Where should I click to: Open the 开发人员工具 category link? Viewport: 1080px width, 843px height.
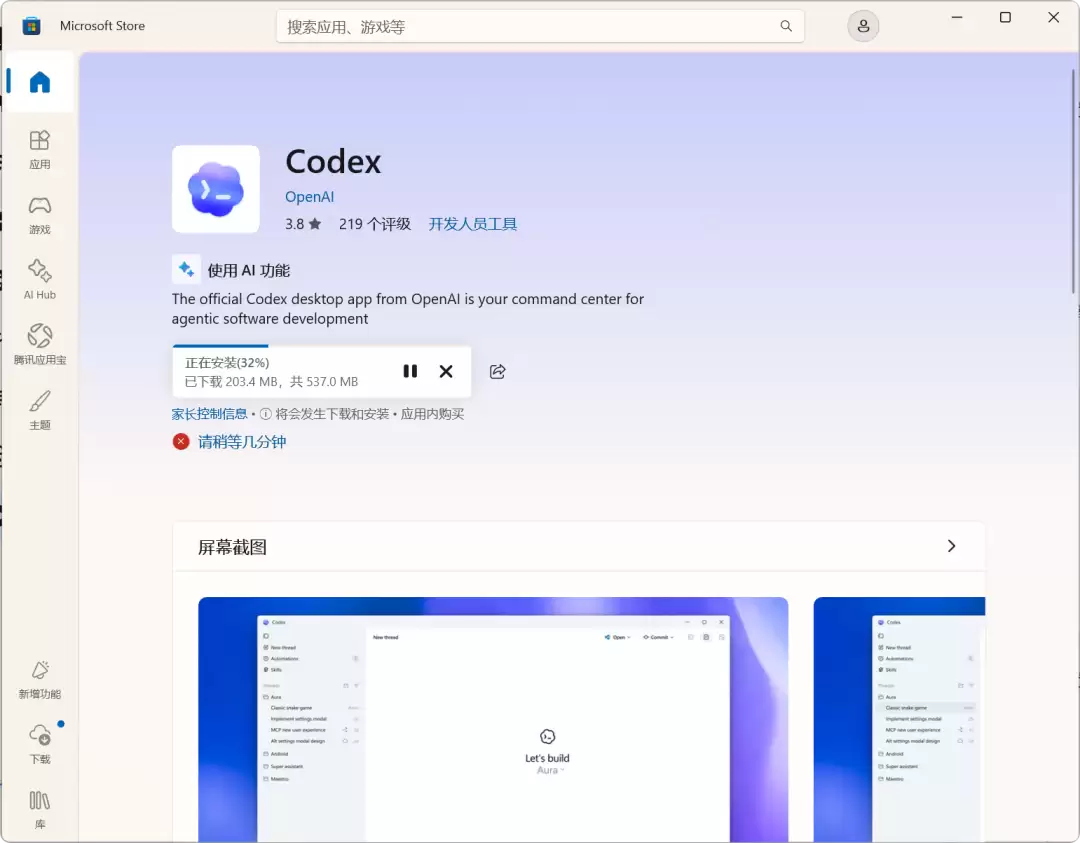[x=472, y=224]
